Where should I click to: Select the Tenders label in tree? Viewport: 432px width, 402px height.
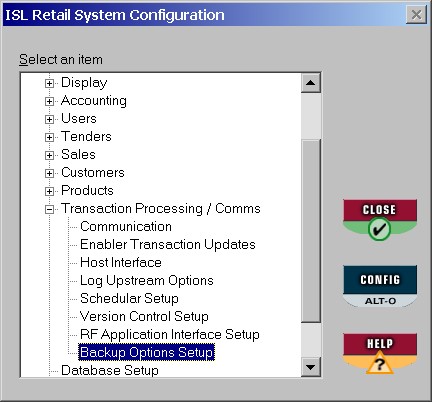[86, 137]
